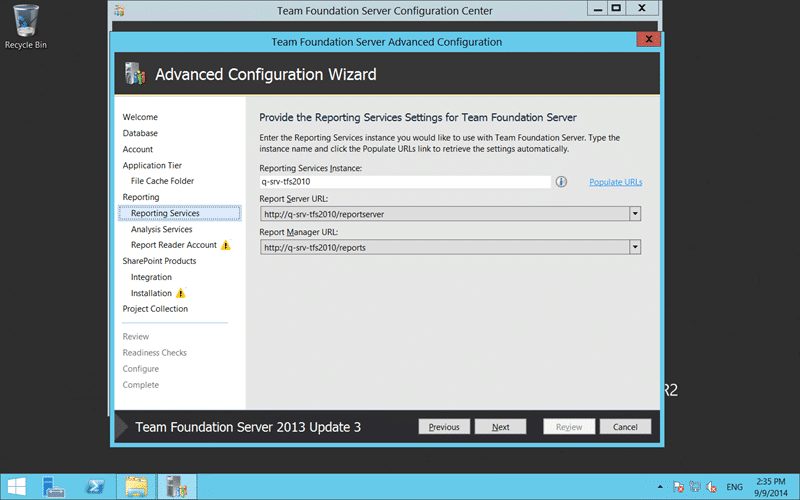Click the Team Foundation Server taskbar icon
Viewport: 800px width, 500px height.
[177, 487]
